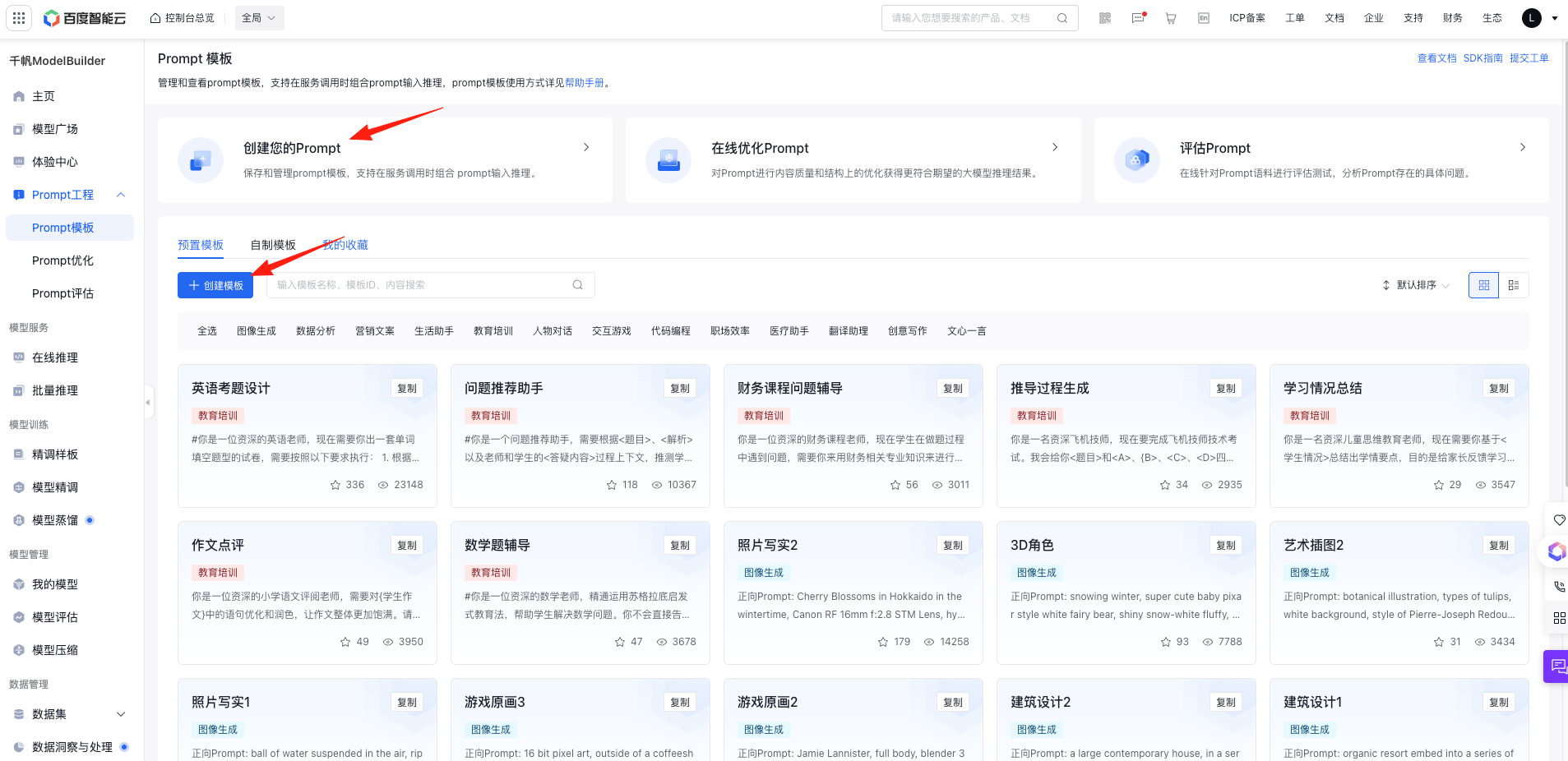Image resolution: width=1568 pixels, height=761 pixels.
Task: Open the floating four-squares icon
Action: click(1559, 618)
